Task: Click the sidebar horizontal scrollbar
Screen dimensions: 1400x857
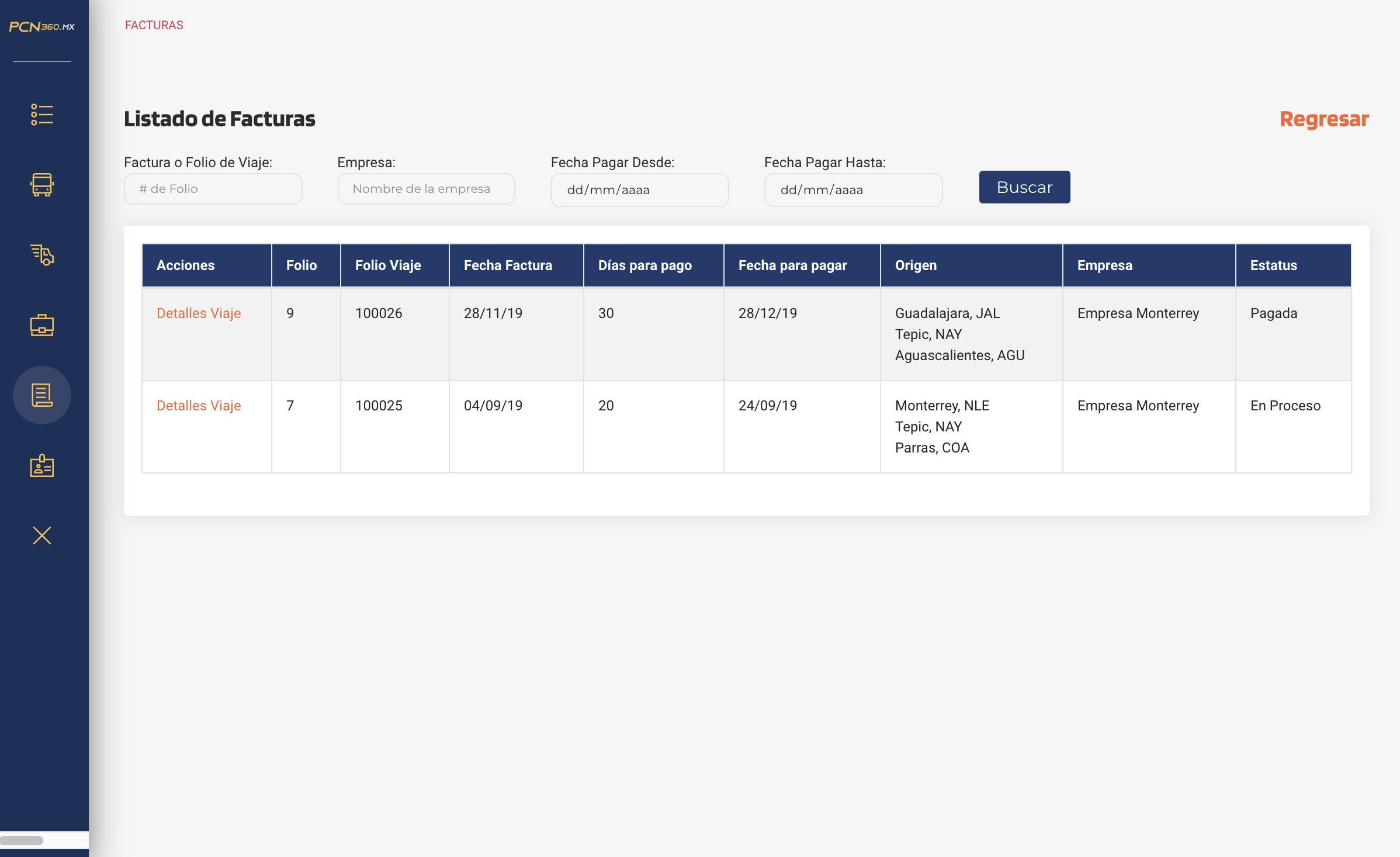Action: (x=22, y=841)
